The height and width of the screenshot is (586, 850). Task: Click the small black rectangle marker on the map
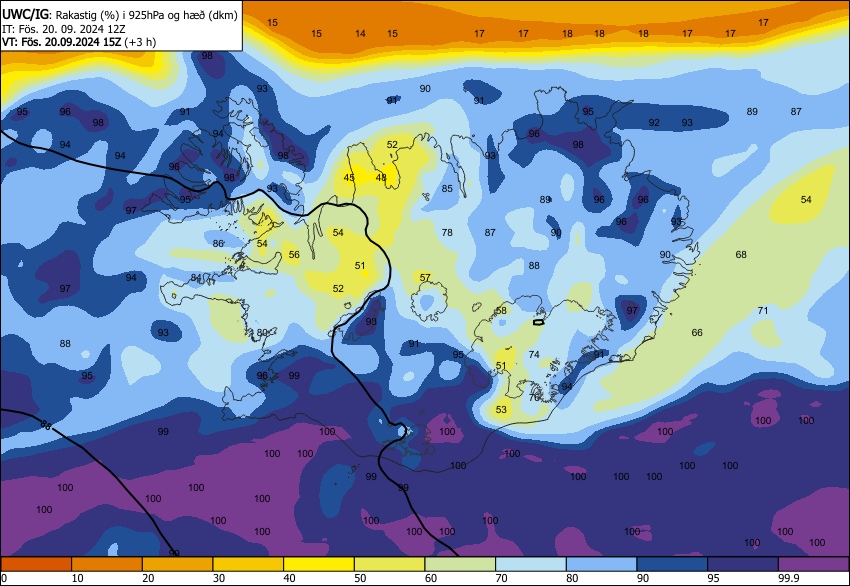coord(538,322)
